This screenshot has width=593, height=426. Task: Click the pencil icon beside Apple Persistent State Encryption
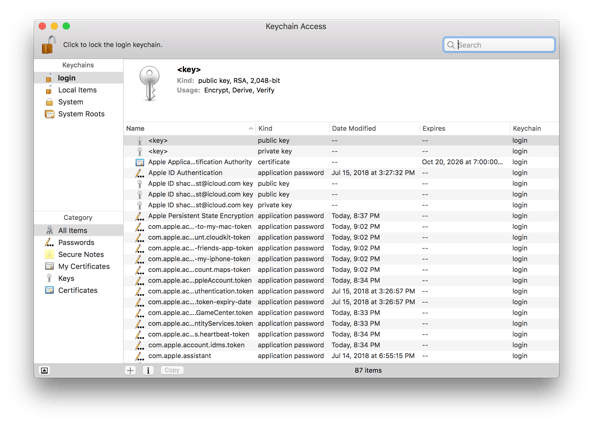(140, 216)
